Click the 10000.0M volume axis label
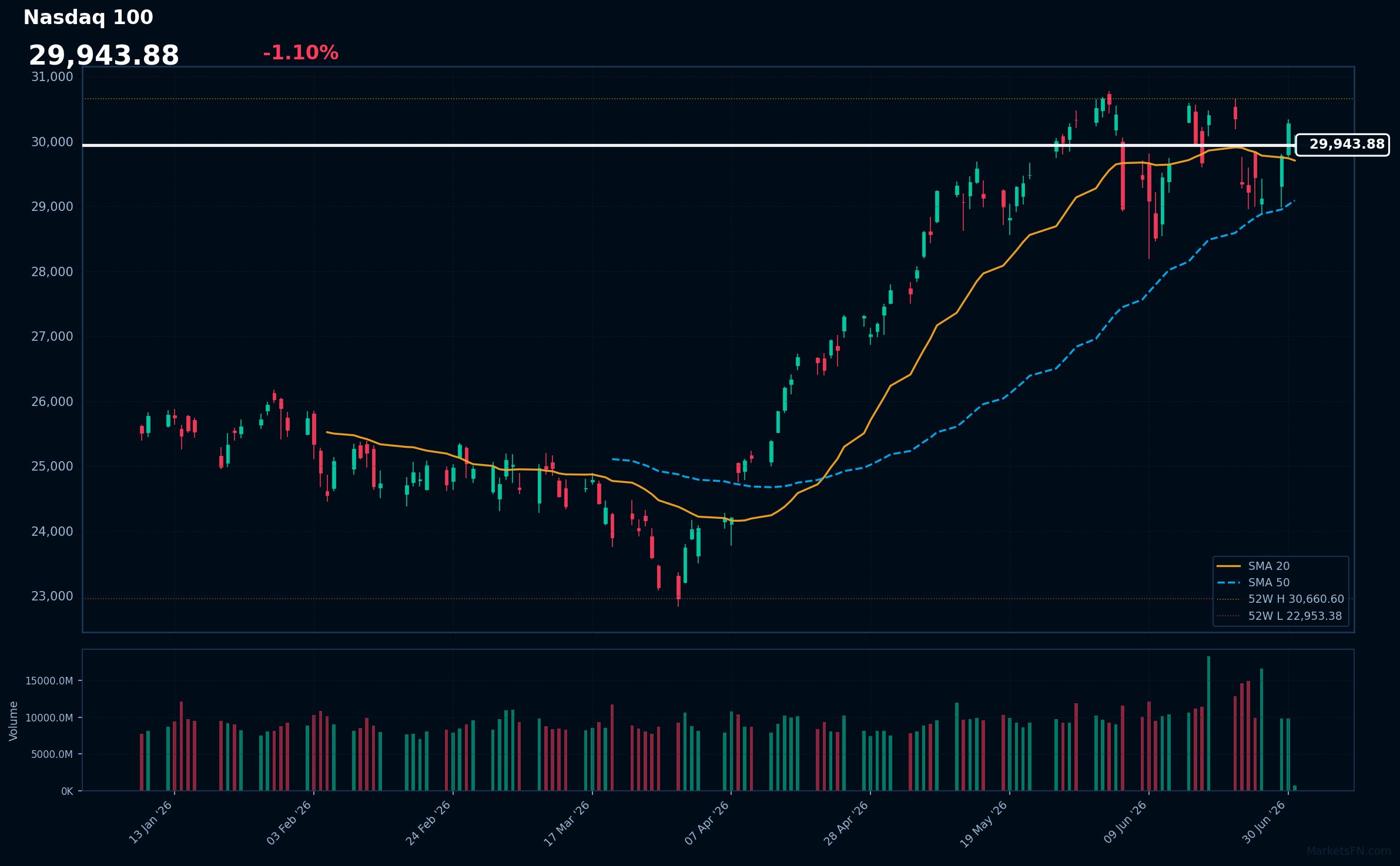Image resolution: width=1400 pixels, height=866 pixels. point(49,718)
